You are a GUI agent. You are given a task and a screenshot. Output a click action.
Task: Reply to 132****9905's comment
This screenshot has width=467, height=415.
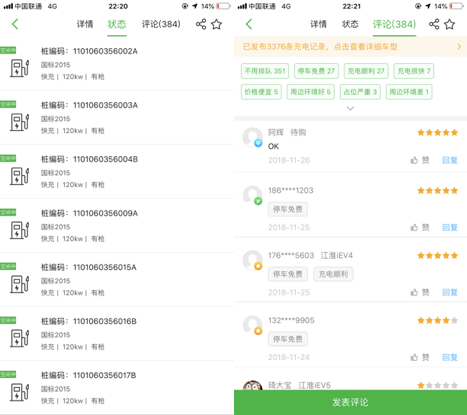click(x=450, y=357)
